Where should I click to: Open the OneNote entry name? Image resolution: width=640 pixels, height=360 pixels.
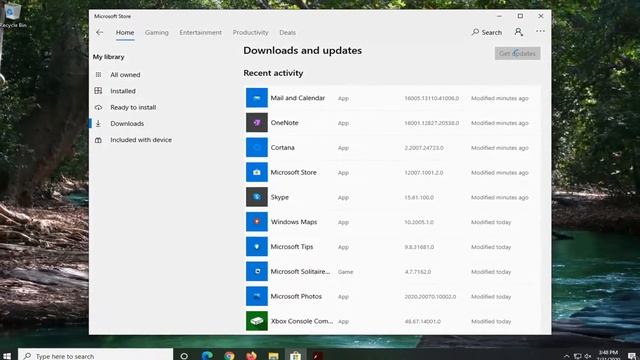[284, 122]
